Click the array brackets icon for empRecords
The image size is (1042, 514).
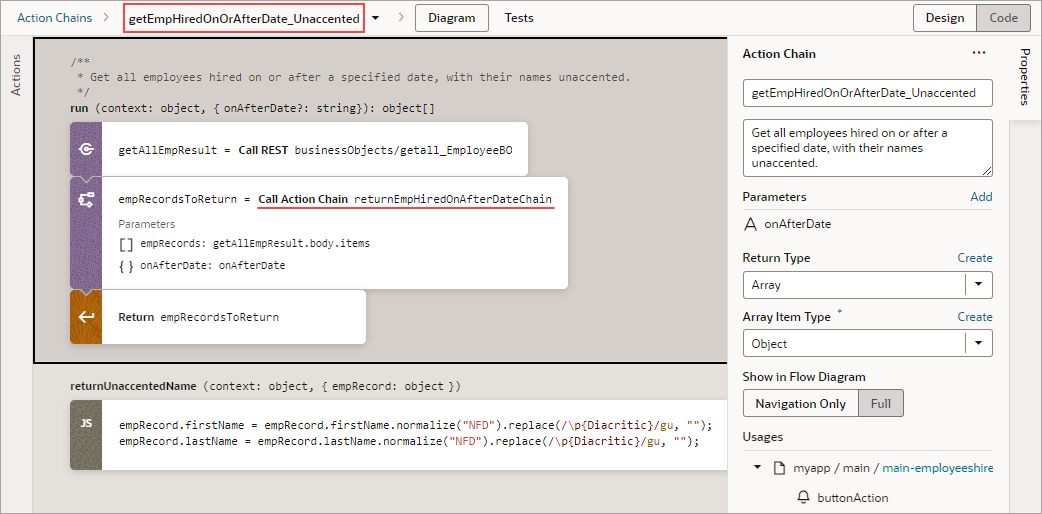[126, 244]
